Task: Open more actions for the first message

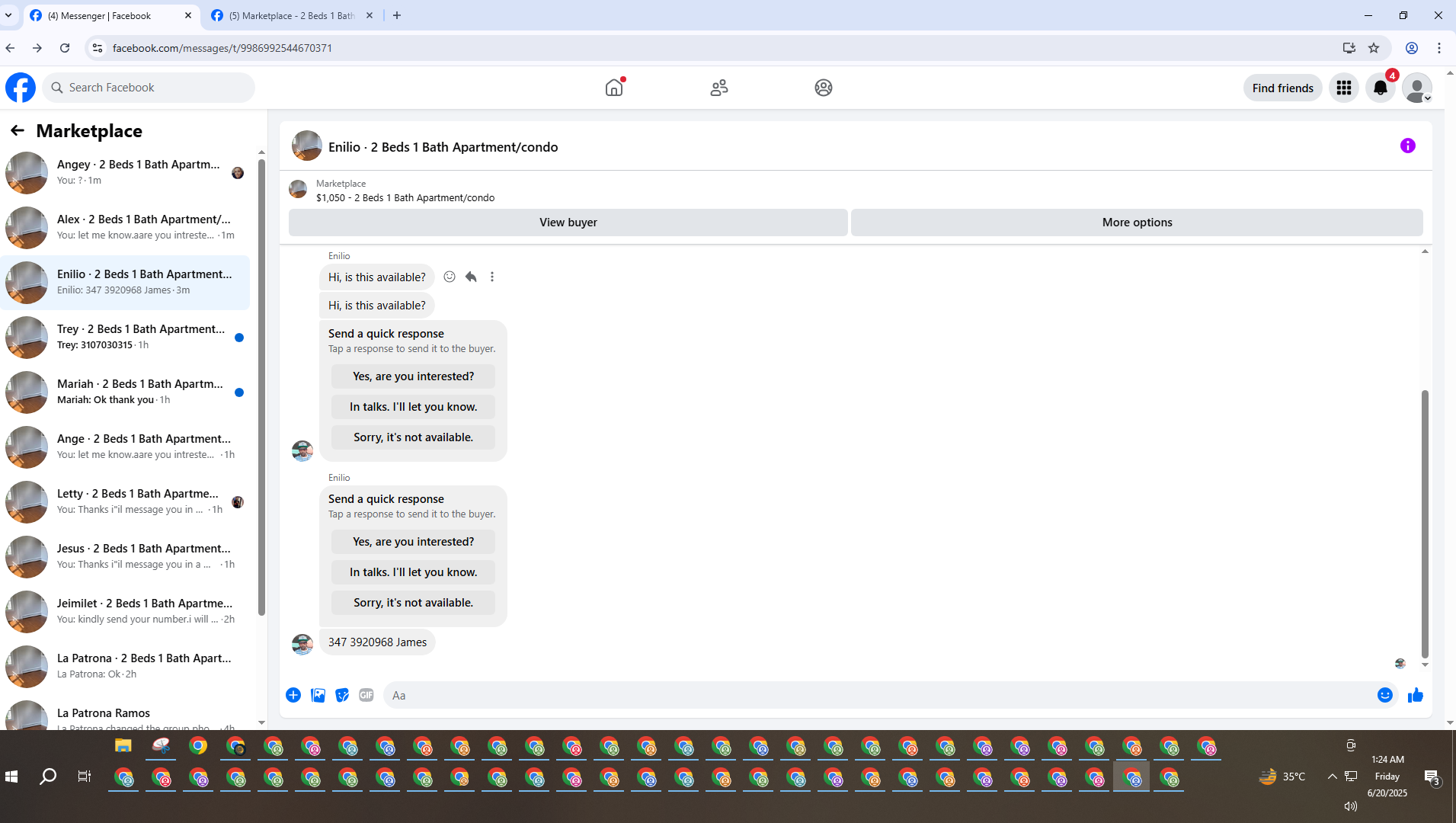Action: tap(492, 277)
